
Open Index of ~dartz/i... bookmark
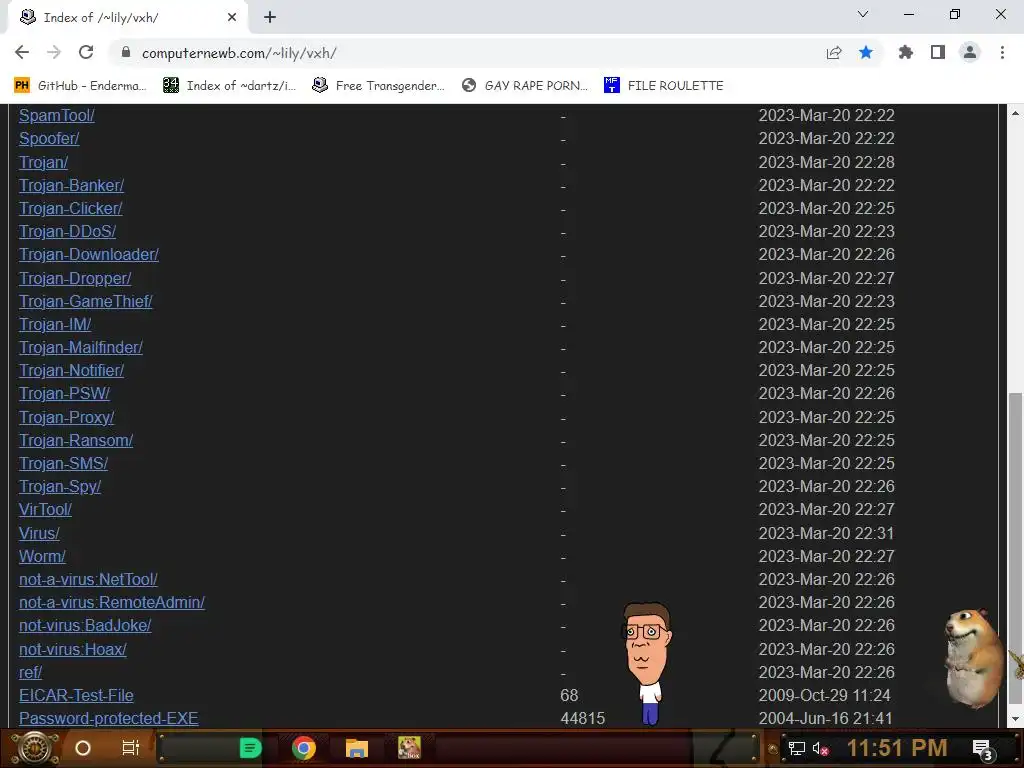point(229,86)
